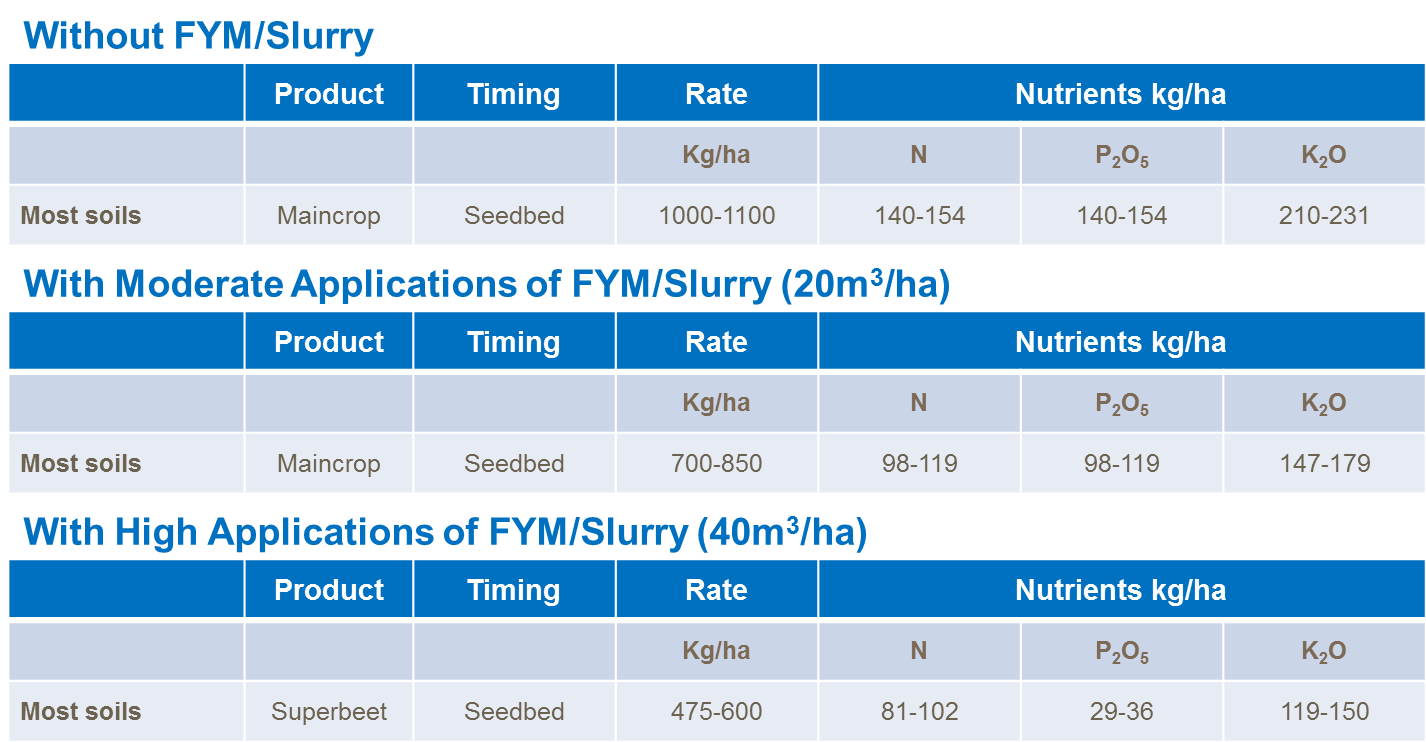Select the 1000-1100 rate cell

pos(716,216)
